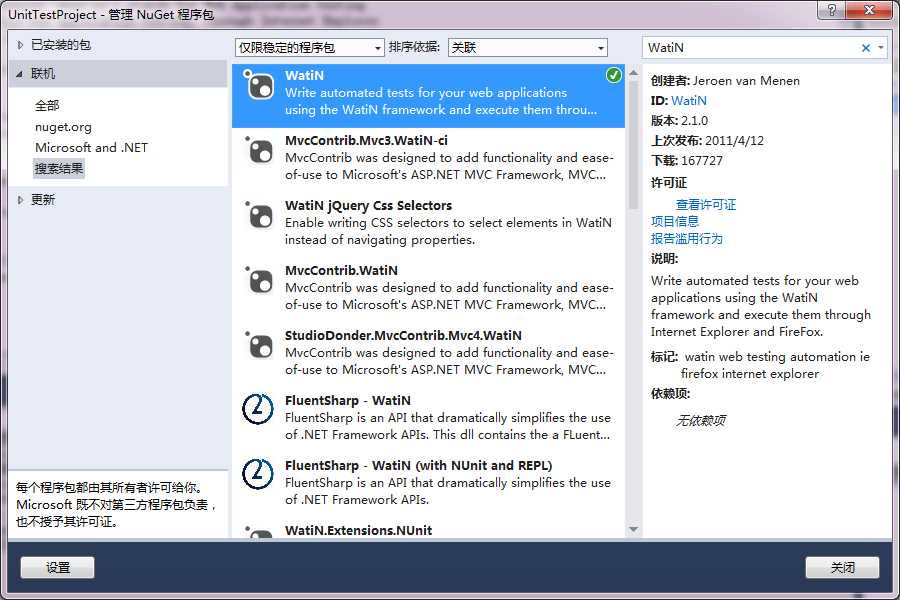
Task: Click the package list scrollbar down arrow
Action: [x=634, y=529]
